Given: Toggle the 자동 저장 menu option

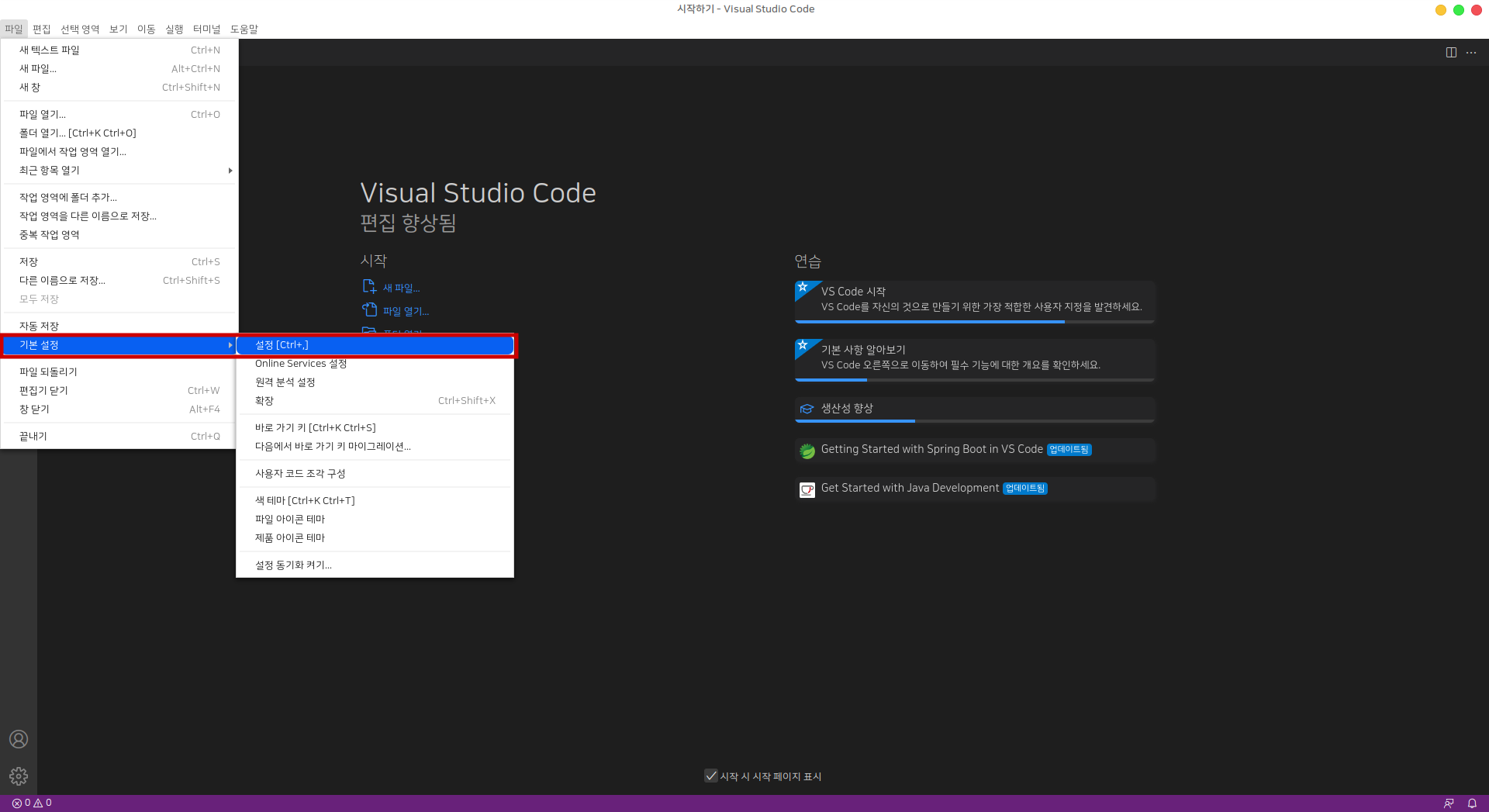Looking at the screenshot, I should [x=40, y=326].
